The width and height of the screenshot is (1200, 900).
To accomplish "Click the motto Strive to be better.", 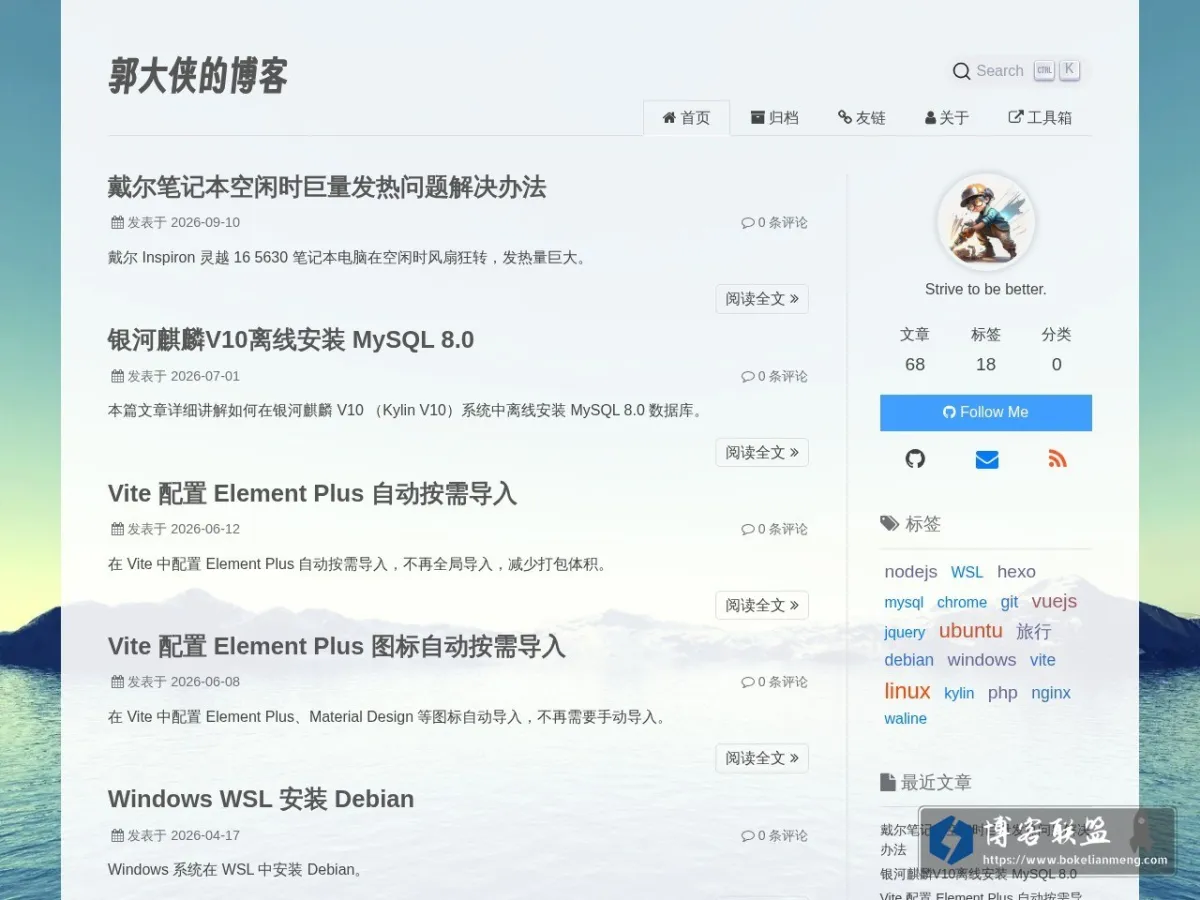I will coord(986,289).
